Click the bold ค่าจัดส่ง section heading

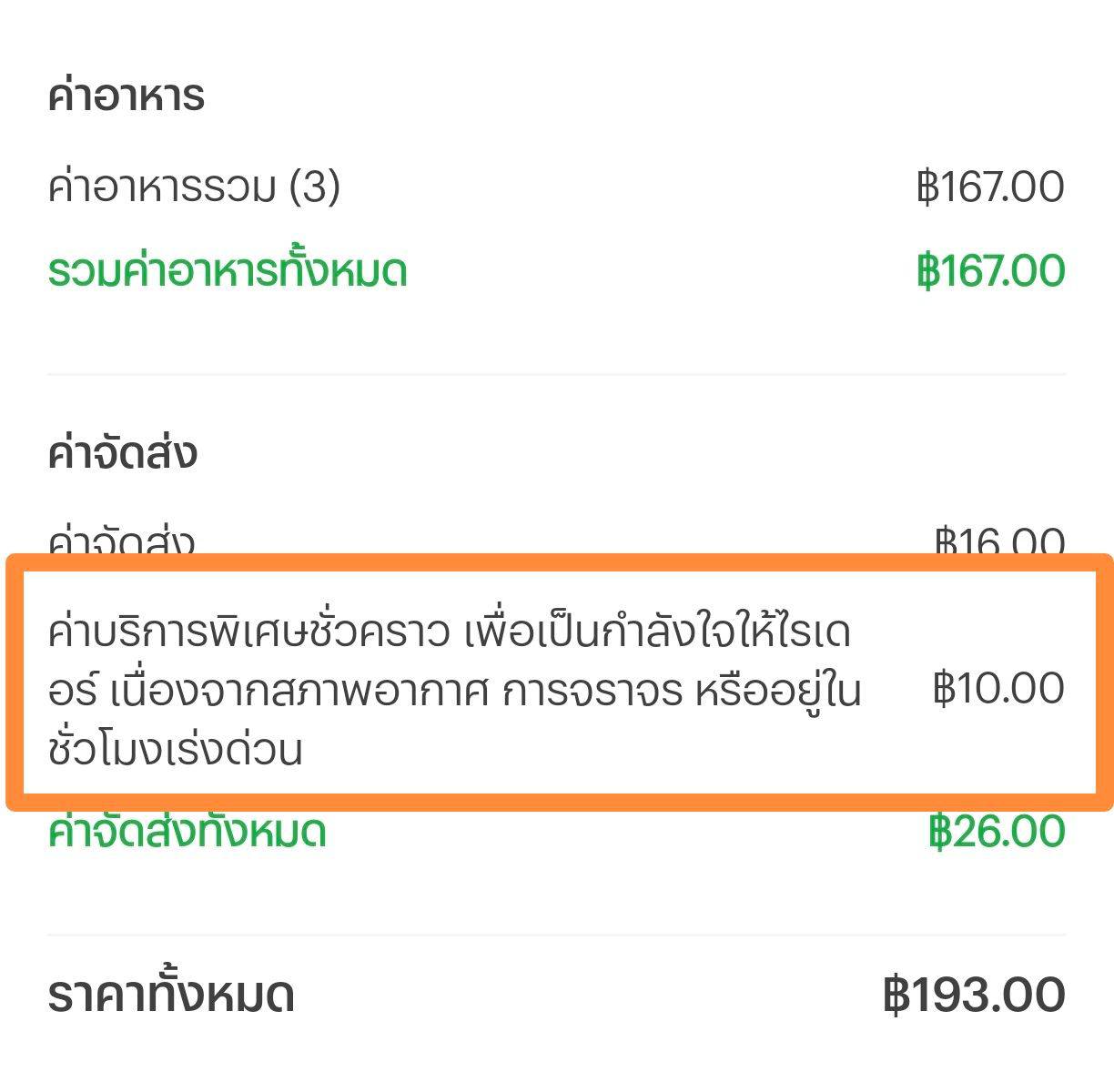[122, 453]
